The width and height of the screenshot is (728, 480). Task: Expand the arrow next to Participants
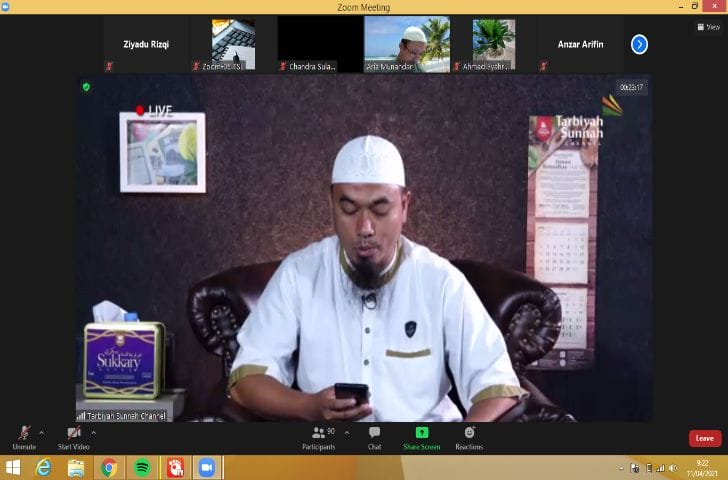(347, 433)
